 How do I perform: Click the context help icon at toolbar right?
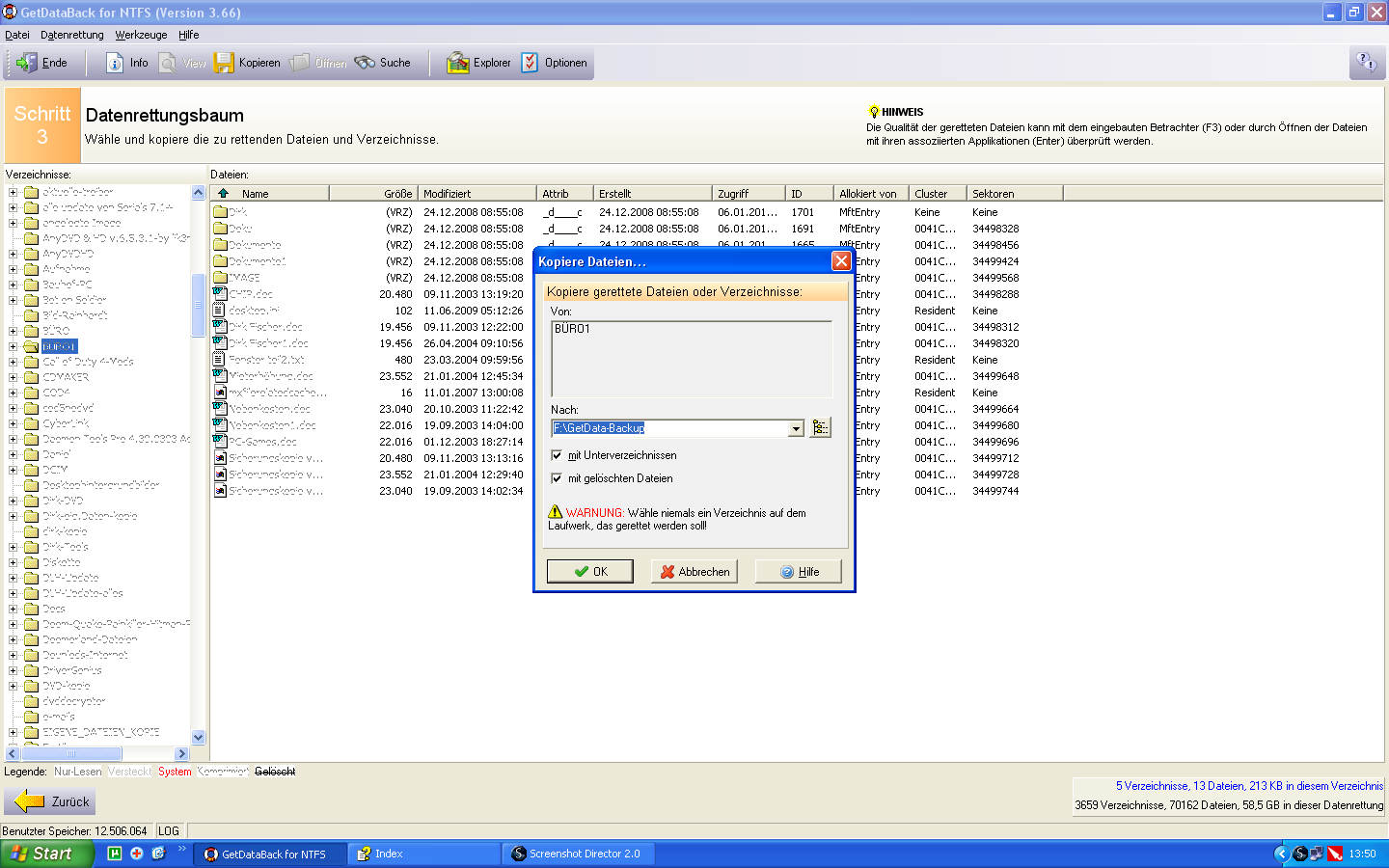click(x=1366, y=63)
